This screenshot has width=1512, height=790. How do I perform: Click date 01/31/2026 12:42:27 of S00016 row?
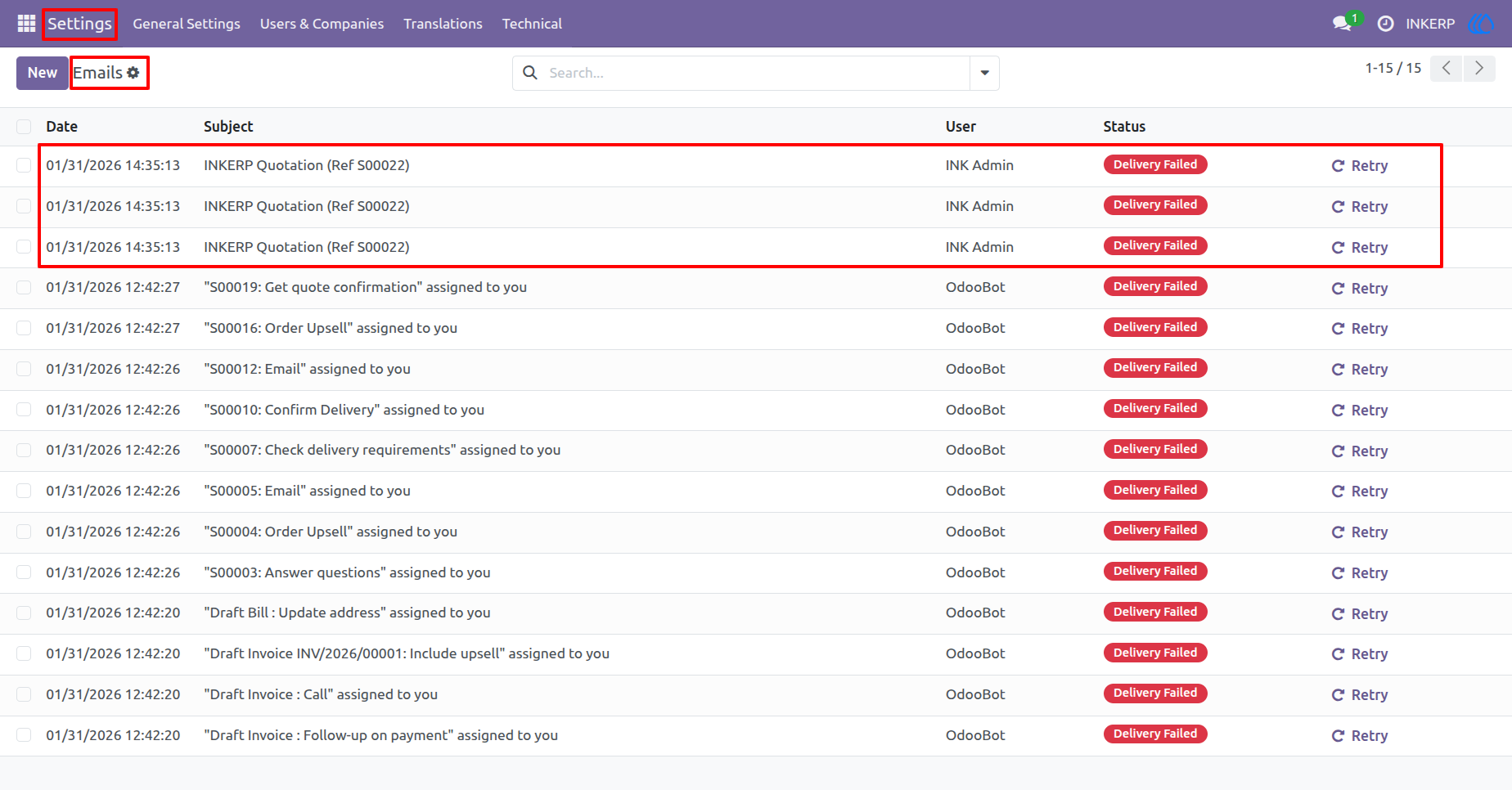(113, 328)
